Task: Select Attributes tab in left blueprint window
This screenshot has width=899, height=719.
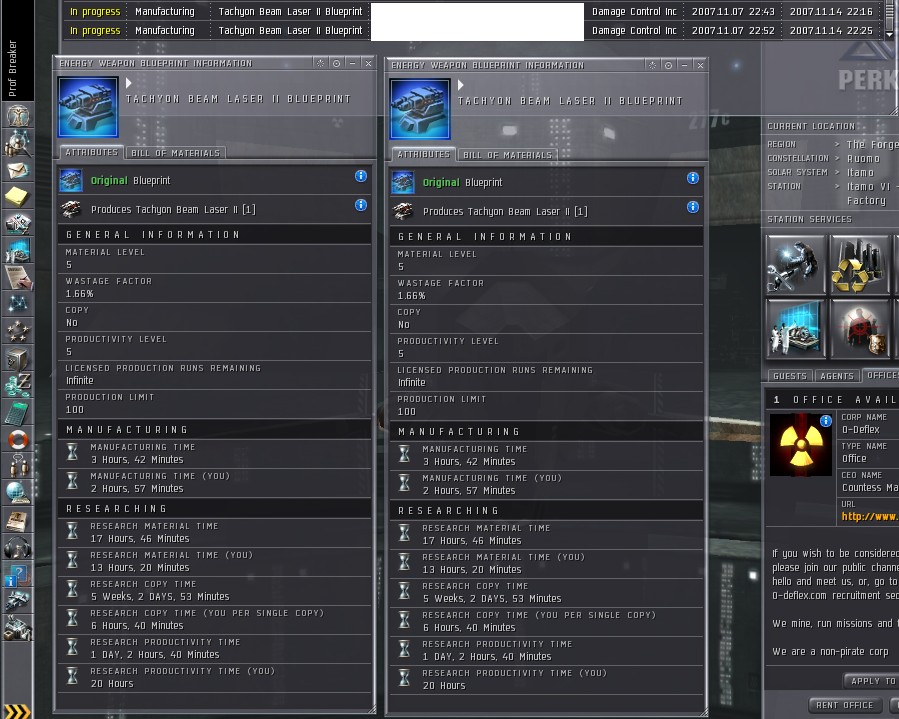Action: tap(92, 153)
